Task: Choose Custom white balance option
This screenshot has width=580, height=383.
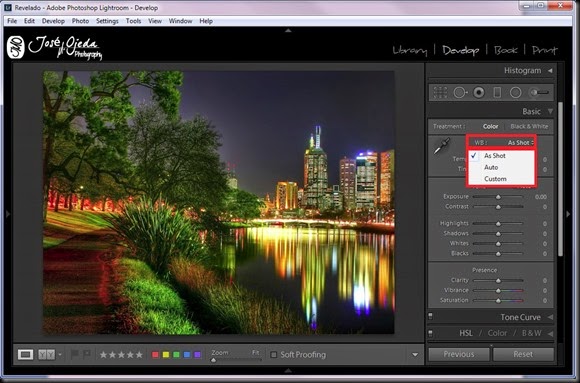Action: click(495, 179)
